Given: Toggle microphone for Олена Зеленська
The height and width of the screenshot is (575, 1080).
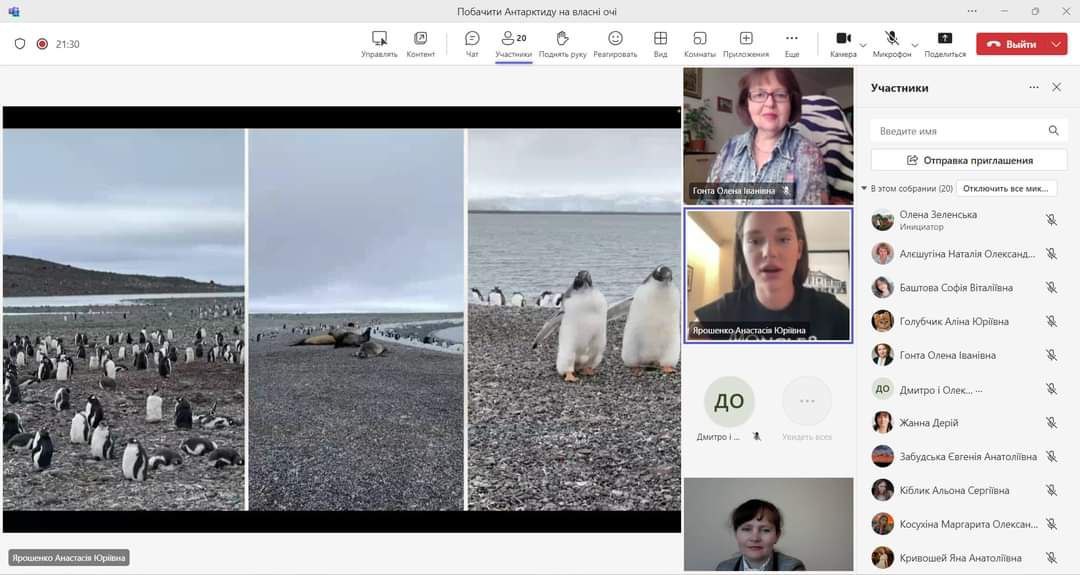Looking at the screenshot, I should click(x=1051, y=220).
